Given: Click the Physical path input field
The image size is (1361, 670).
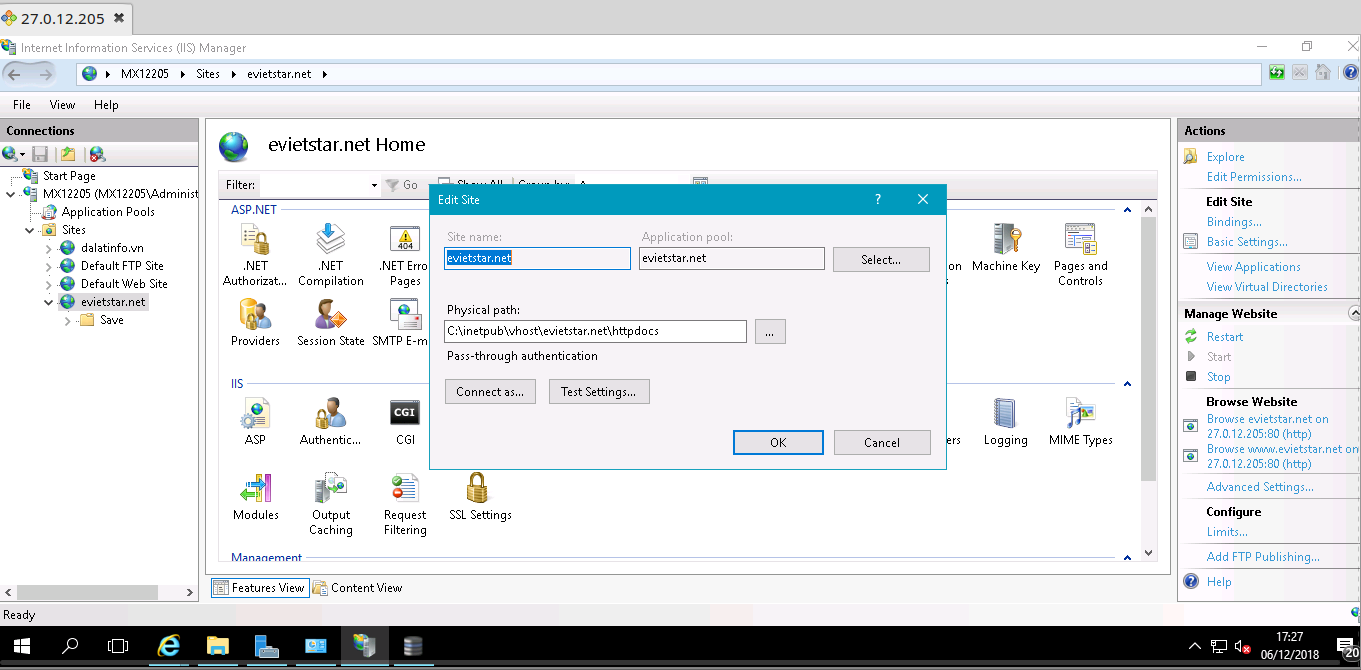Looking at the screenshot, I should pos(595,331).
